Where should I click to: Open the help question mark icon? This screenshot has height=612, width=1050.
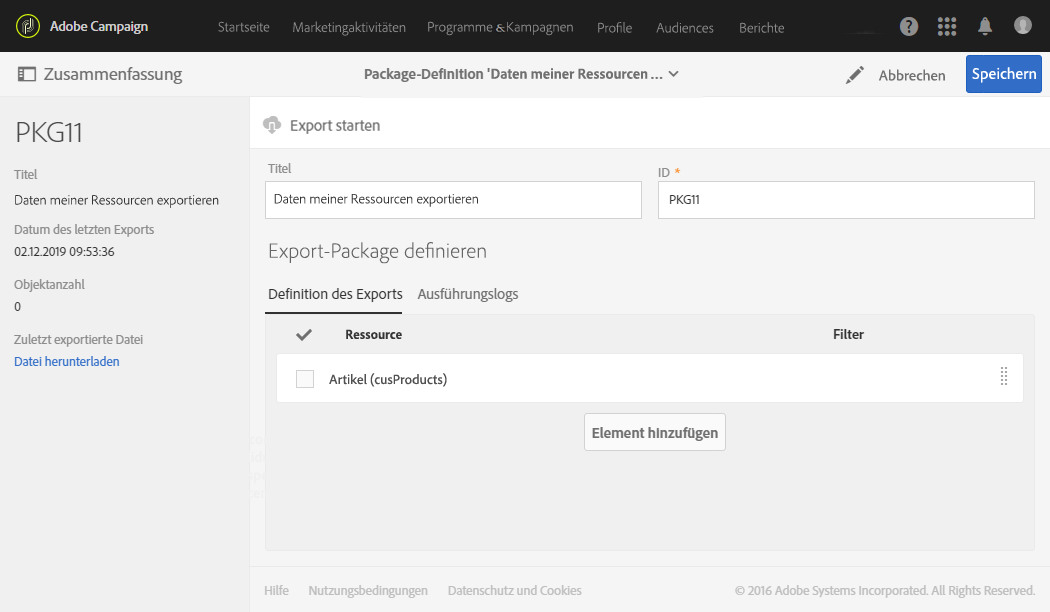[909, 27]
